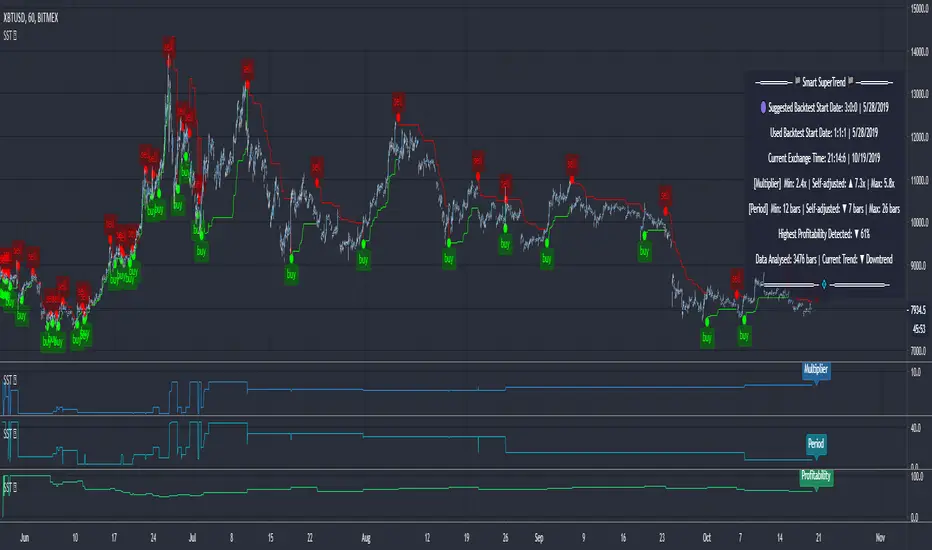Select the SST legend in the main price pane

(x=10, y=36)
